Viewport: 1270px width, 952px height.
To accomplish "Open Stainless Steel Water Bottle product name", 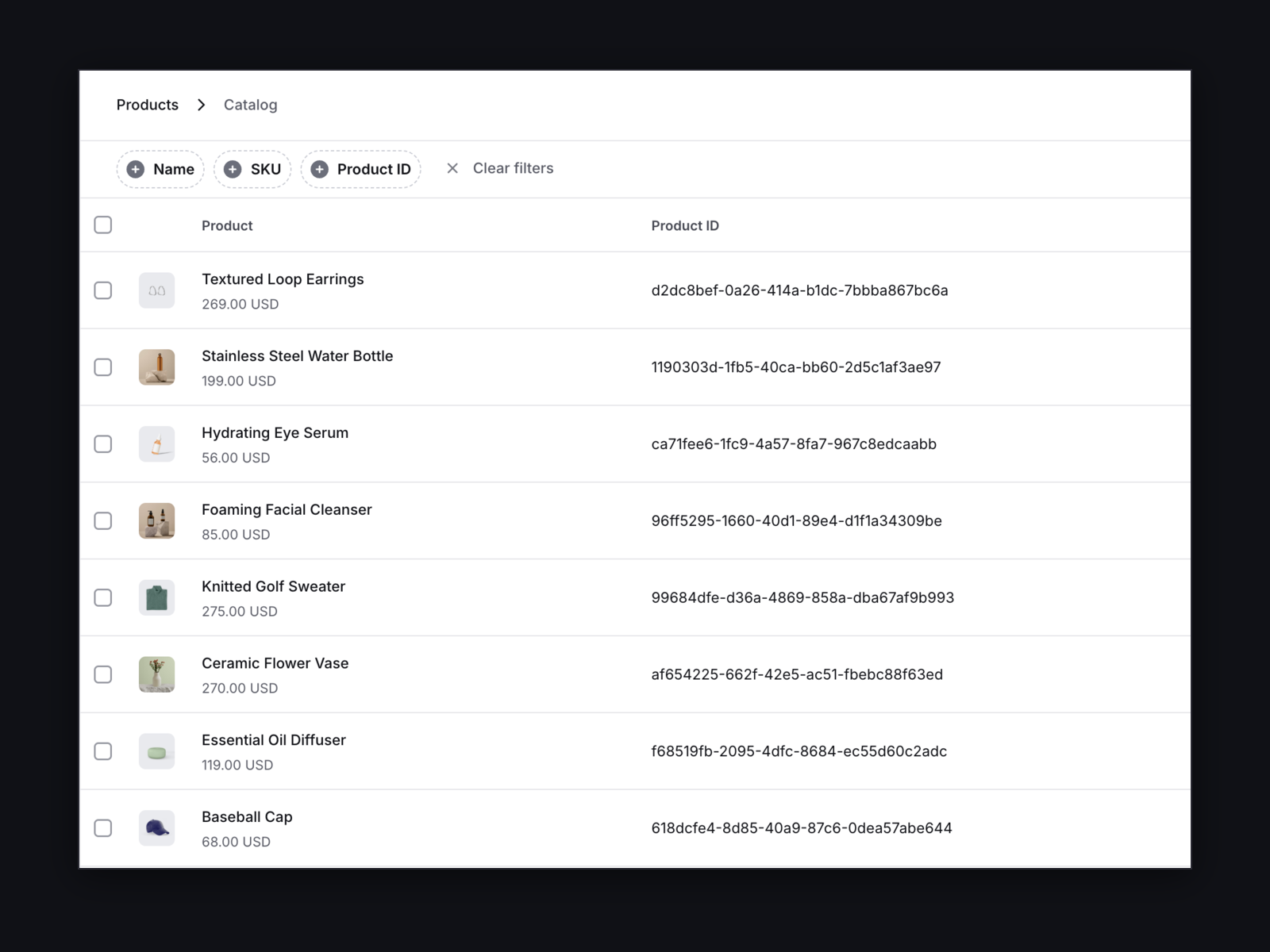I will point(297,356).
